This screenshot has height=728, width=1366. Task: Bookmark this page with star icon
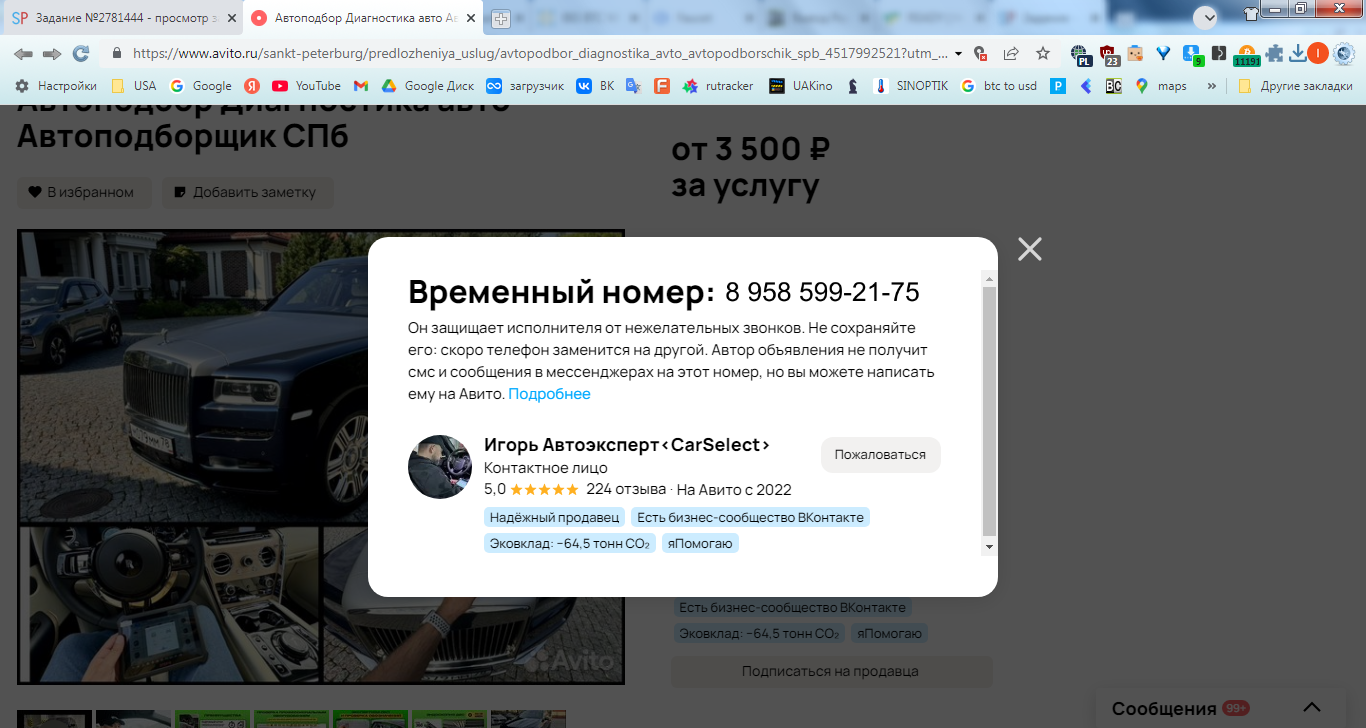pos(1043,54)
